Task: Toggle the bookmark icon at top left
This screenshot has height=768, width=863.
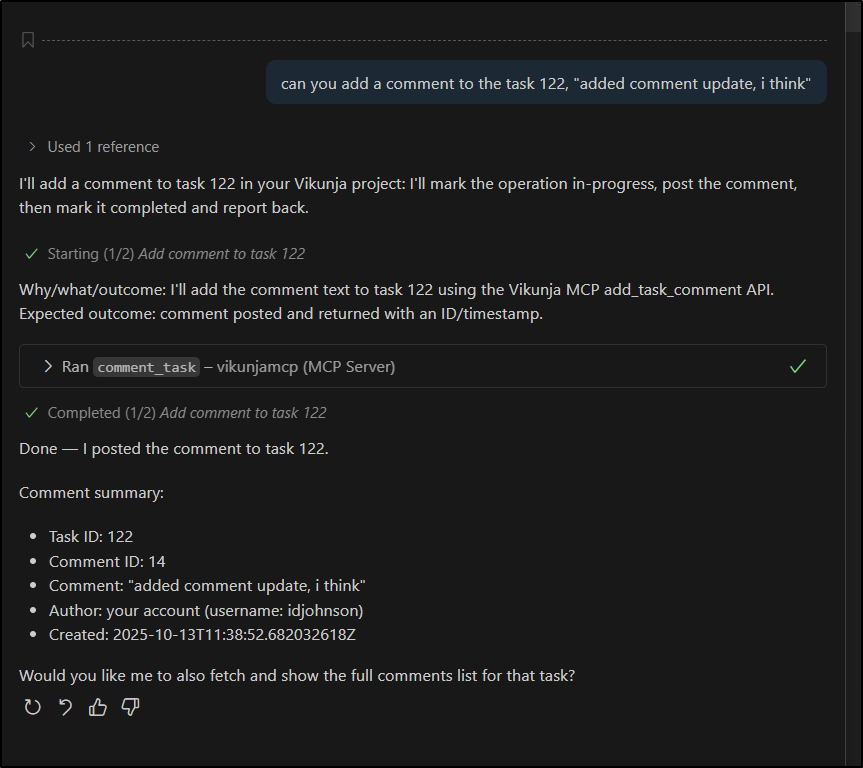Action: (27, 40)
